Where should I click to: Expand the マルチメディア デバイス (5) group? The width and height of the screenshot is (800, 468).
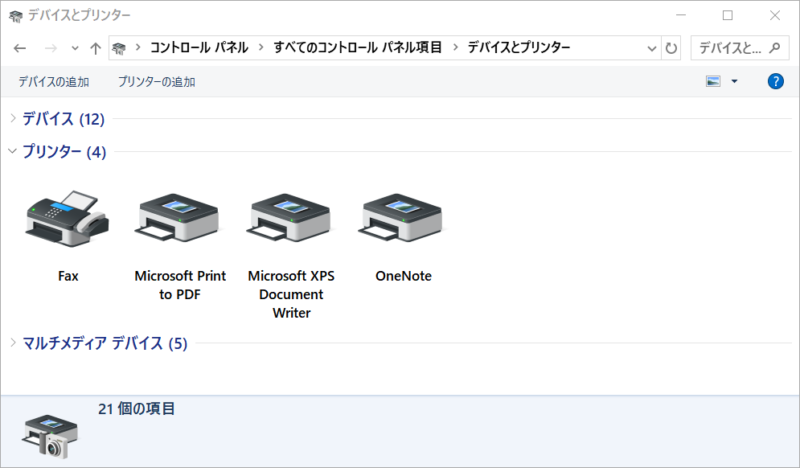pyautogui.click(x=13, y=344)
